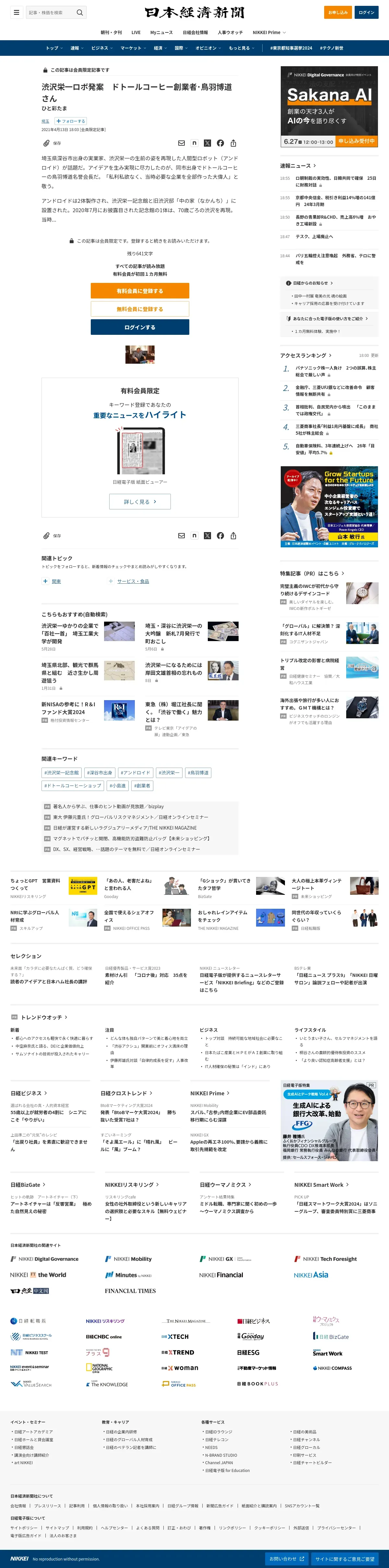This screenshot has height=1568, width=389.
Task: Expand the トップ navigation dropdown
Action: (54, 48)
